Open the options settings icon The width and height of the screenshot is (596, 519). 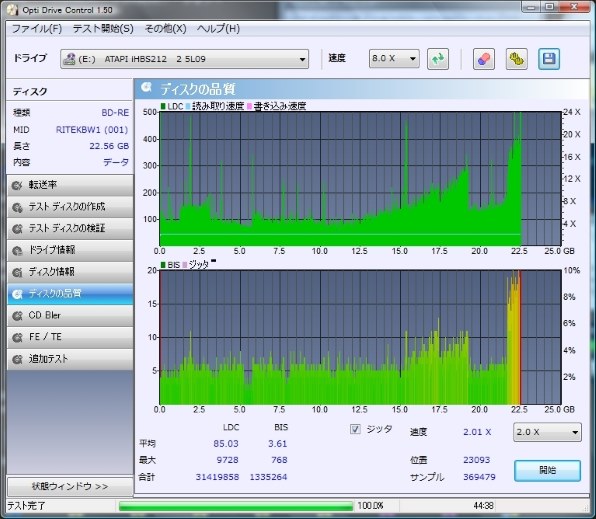pyautogui.click(x=517, y=59)
